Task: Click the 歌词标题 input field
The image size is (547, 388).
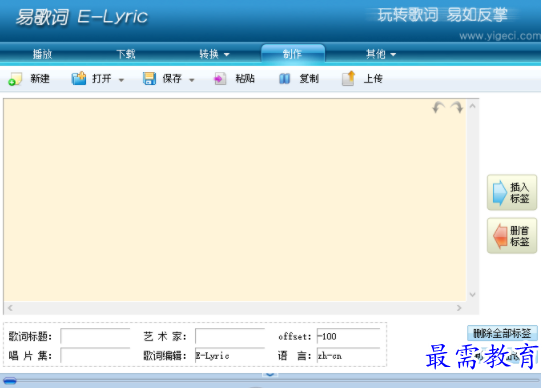Action: tap(95, 336)
